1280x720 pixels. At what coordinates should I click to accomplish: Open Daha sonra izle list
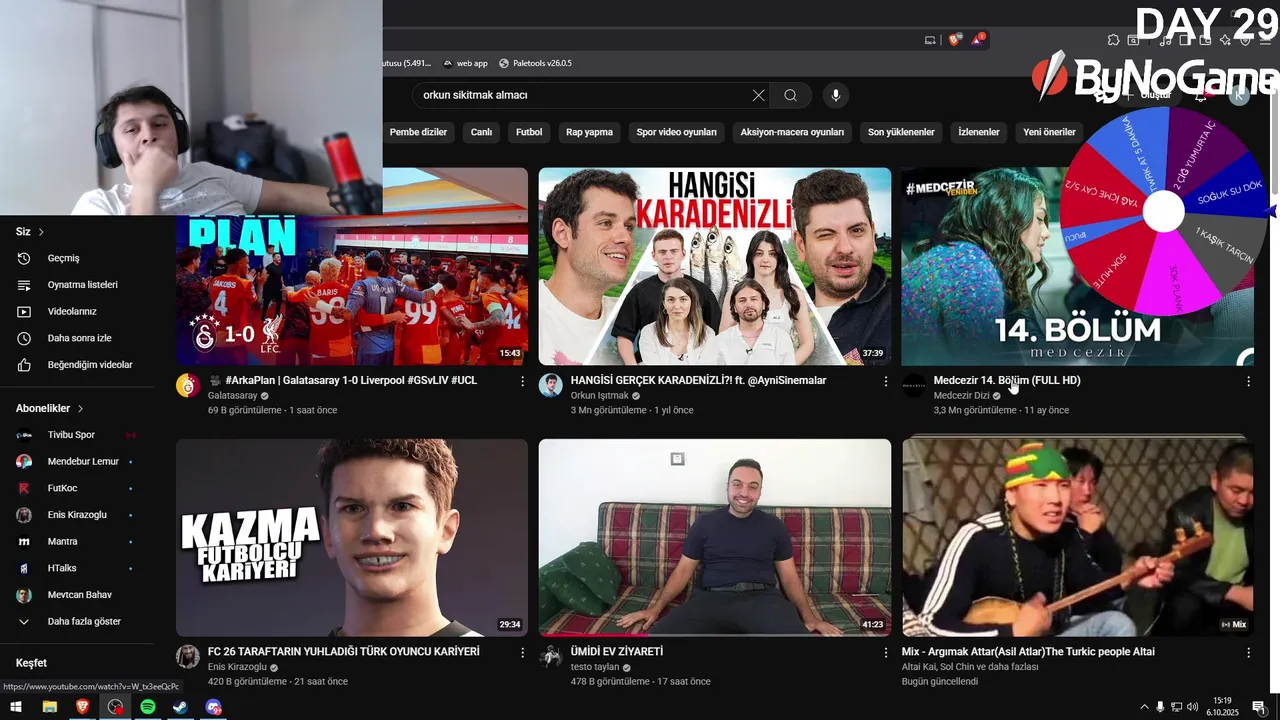(77, 338)
